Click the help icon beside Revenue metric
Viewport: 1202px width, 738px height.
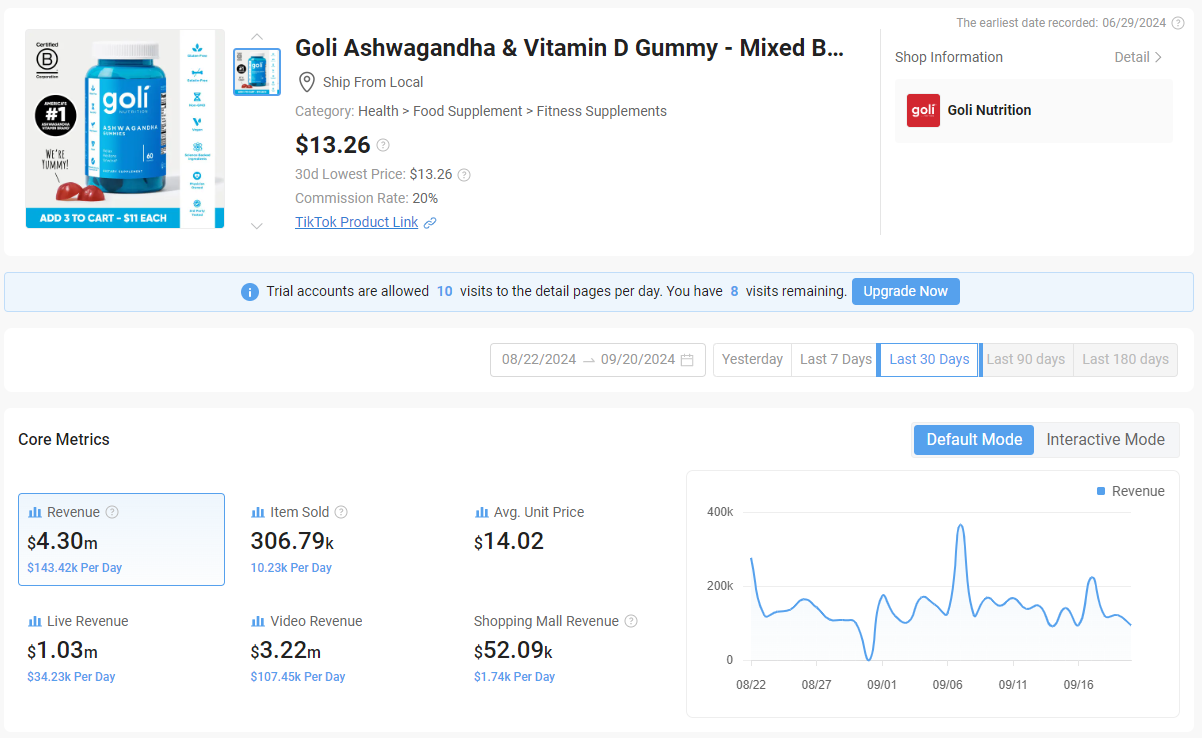112,512
